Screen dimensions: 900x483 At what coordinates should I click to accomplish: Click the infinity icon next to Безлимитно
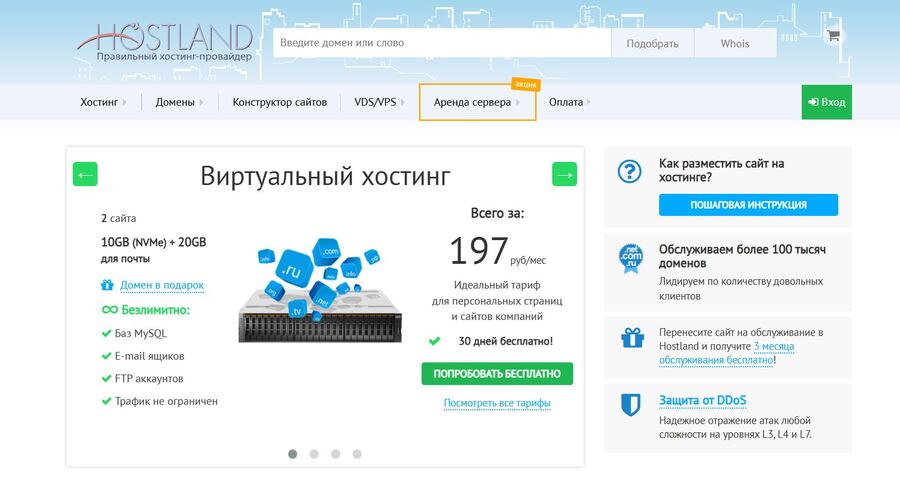[x=110, y=310]
